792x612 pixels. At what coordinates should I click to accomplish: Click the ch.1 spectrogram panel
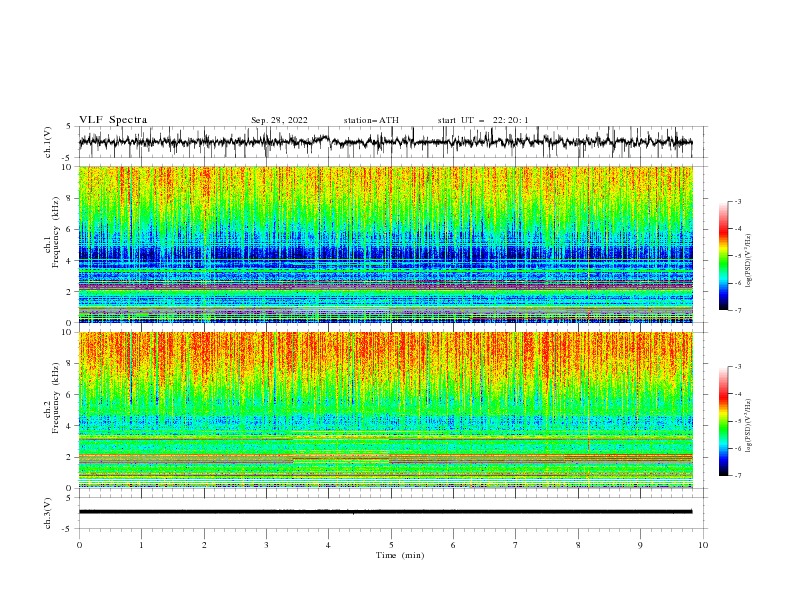pos(385,244)
